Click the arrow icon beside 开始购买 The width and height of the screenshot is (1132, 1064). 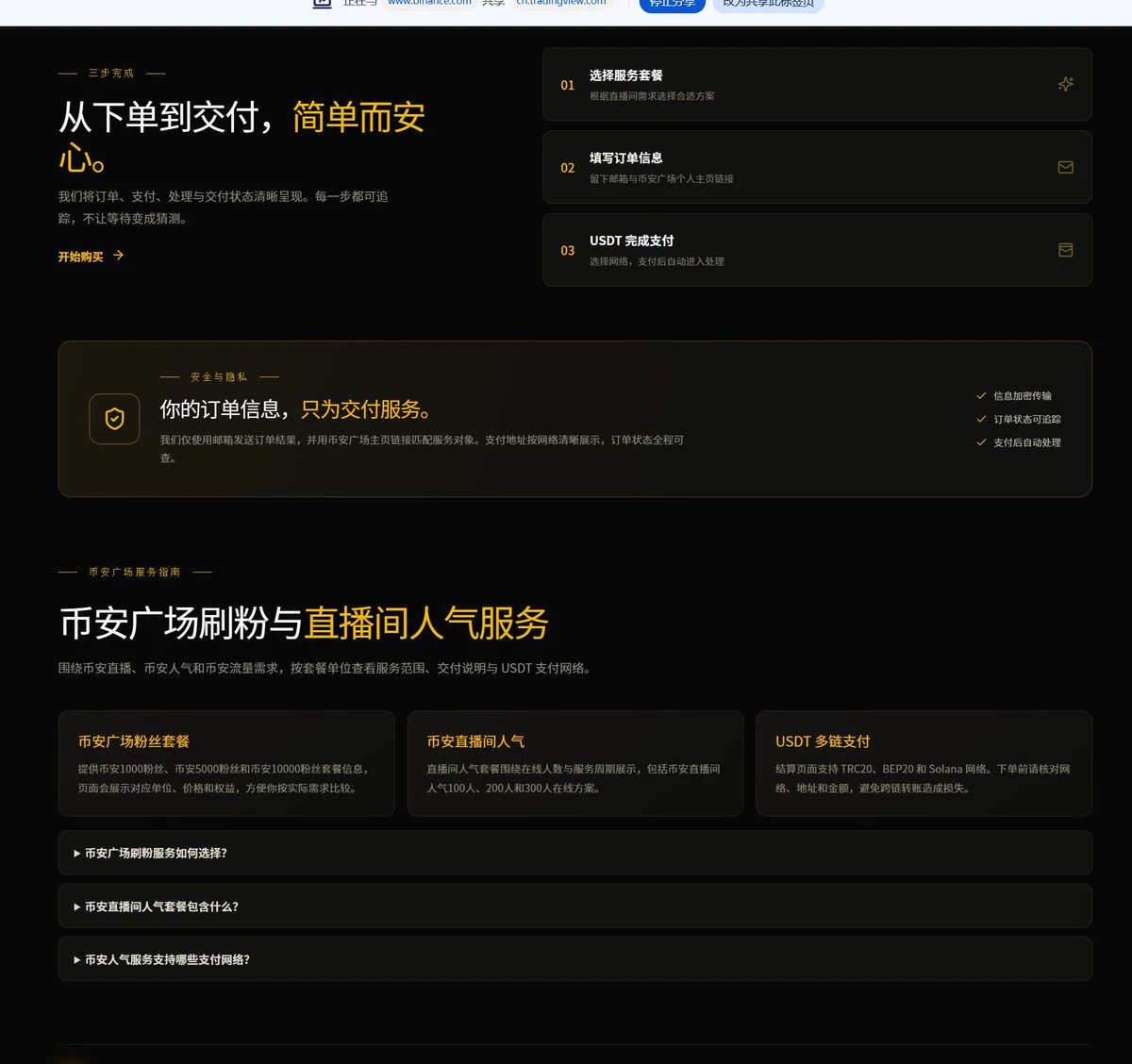pyautogui.click(x=118, y=256)
